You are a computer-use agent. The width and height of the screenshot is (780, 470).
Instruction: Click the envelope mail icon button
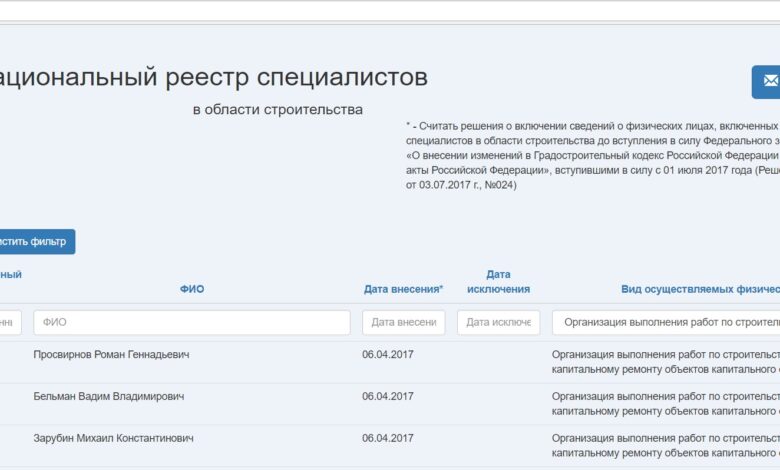click(768, 82)
